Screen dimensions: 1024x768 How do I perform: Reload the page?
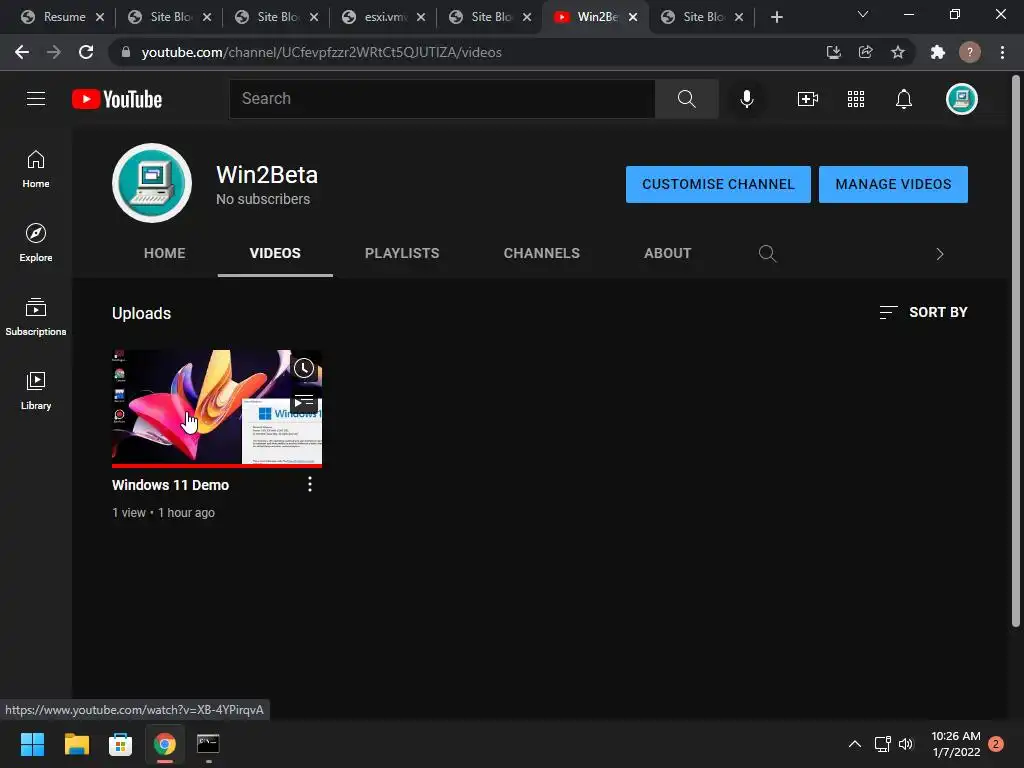click(x=86, y=52)
